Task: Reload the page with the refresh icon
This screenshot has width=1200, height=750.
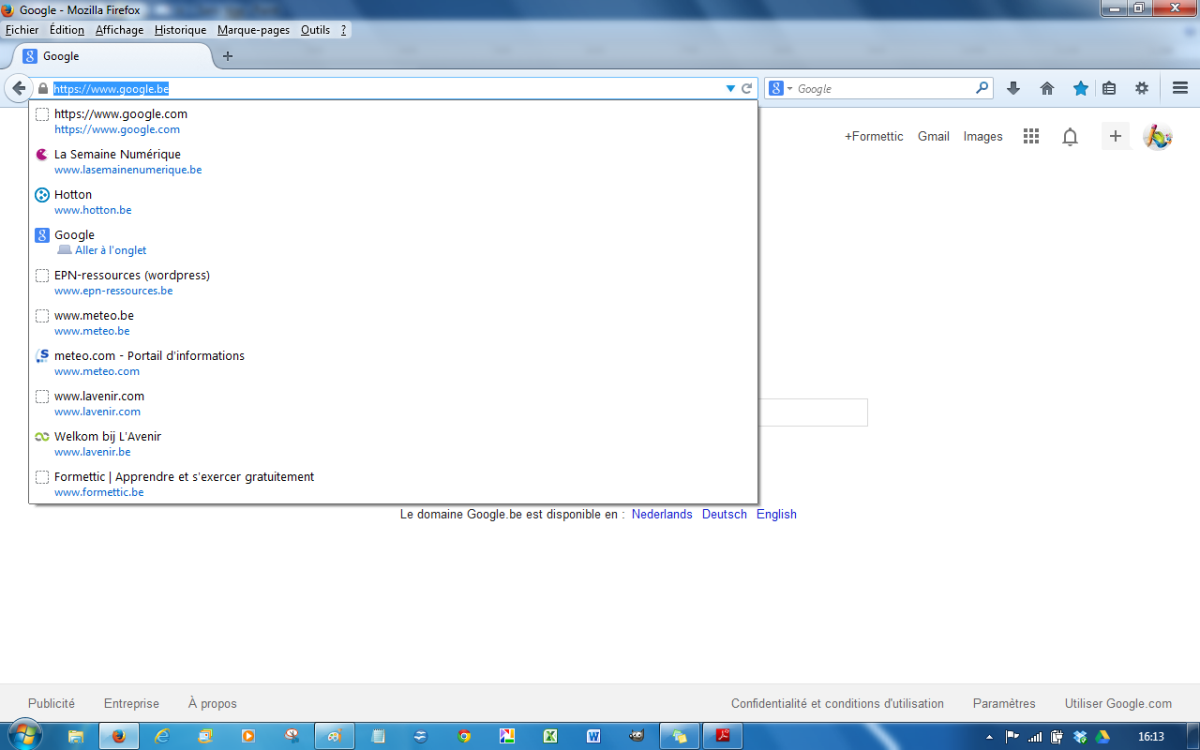Action: (746, 88)
